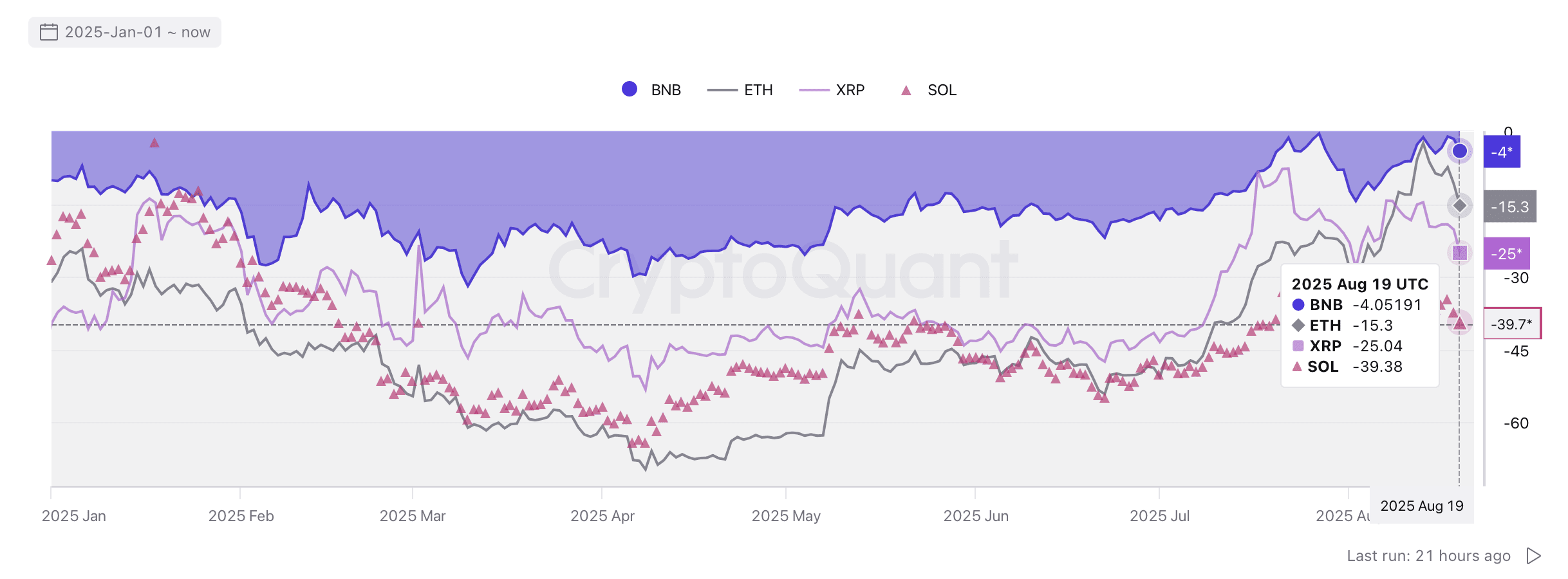Click the 2025 Aug 19 date axis label

coord(1422,506)
